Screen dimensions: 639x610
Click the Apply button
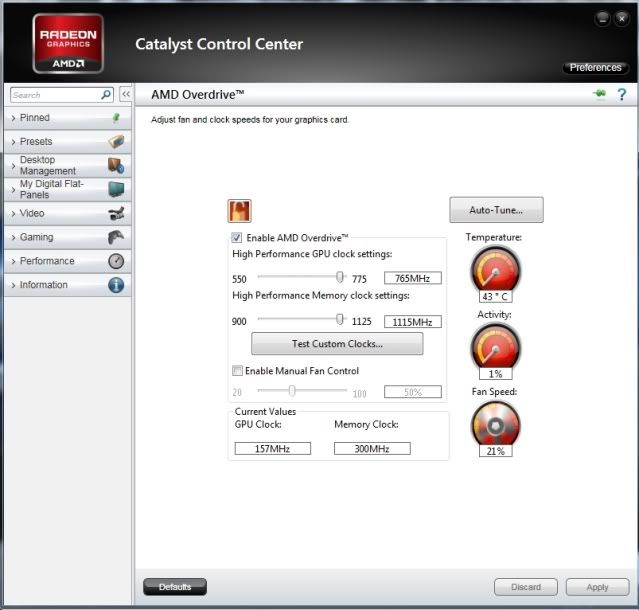pyautogui.click(x=597, y=587)
